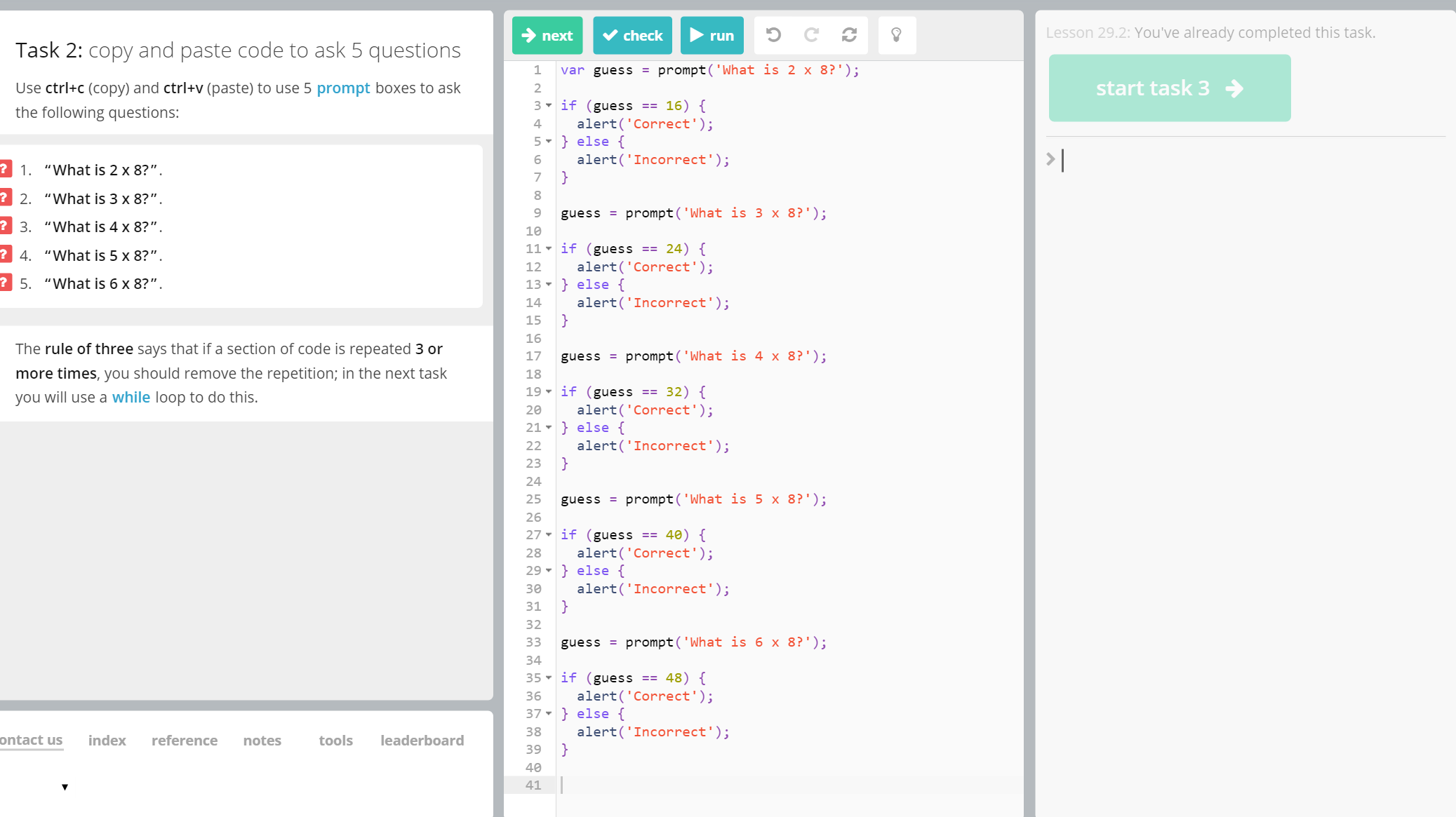Image resolution: width=1456 pixels, height=817 pixels.
Task: Open the 'while' keyword link
Action: (131, 397)
